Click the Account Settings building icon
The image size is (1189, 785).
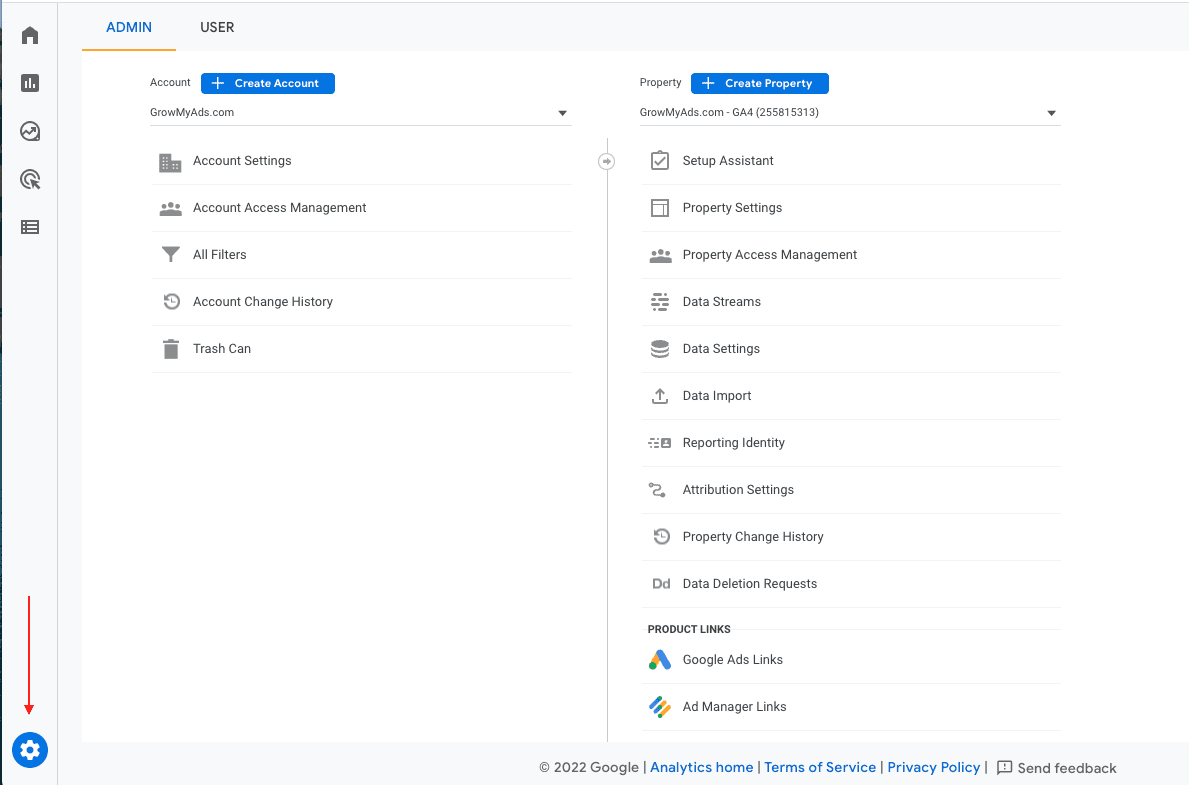tap(170, 162)
